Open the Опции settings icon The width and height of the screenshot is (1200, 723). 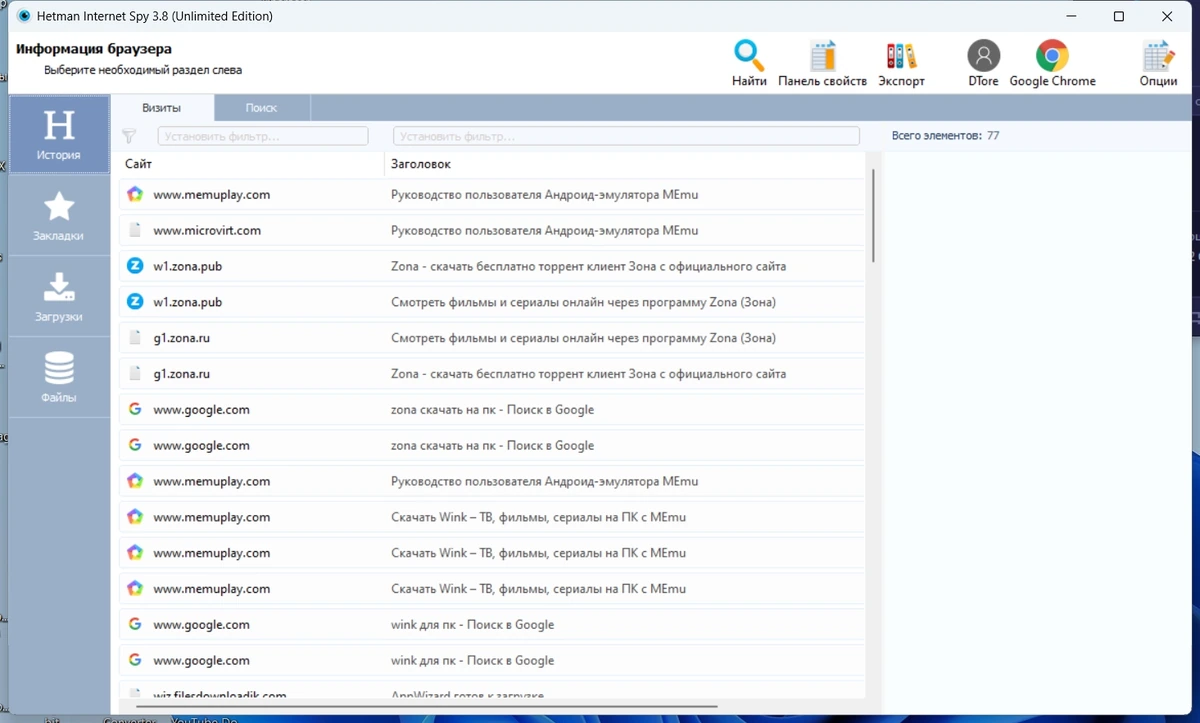click(x=1158, y=55)
